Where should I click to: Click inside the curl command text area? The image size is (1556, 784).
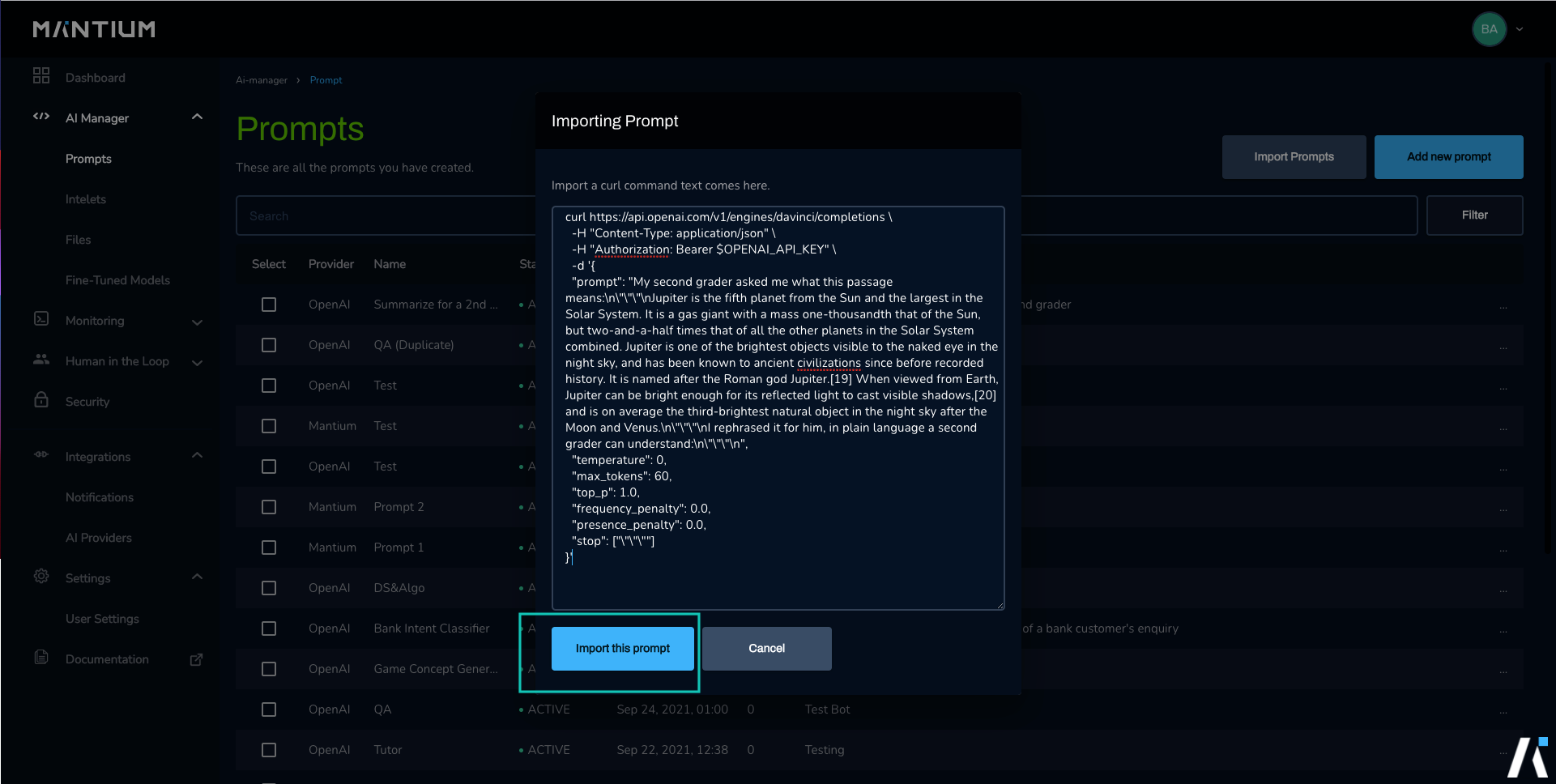(778, 407)
